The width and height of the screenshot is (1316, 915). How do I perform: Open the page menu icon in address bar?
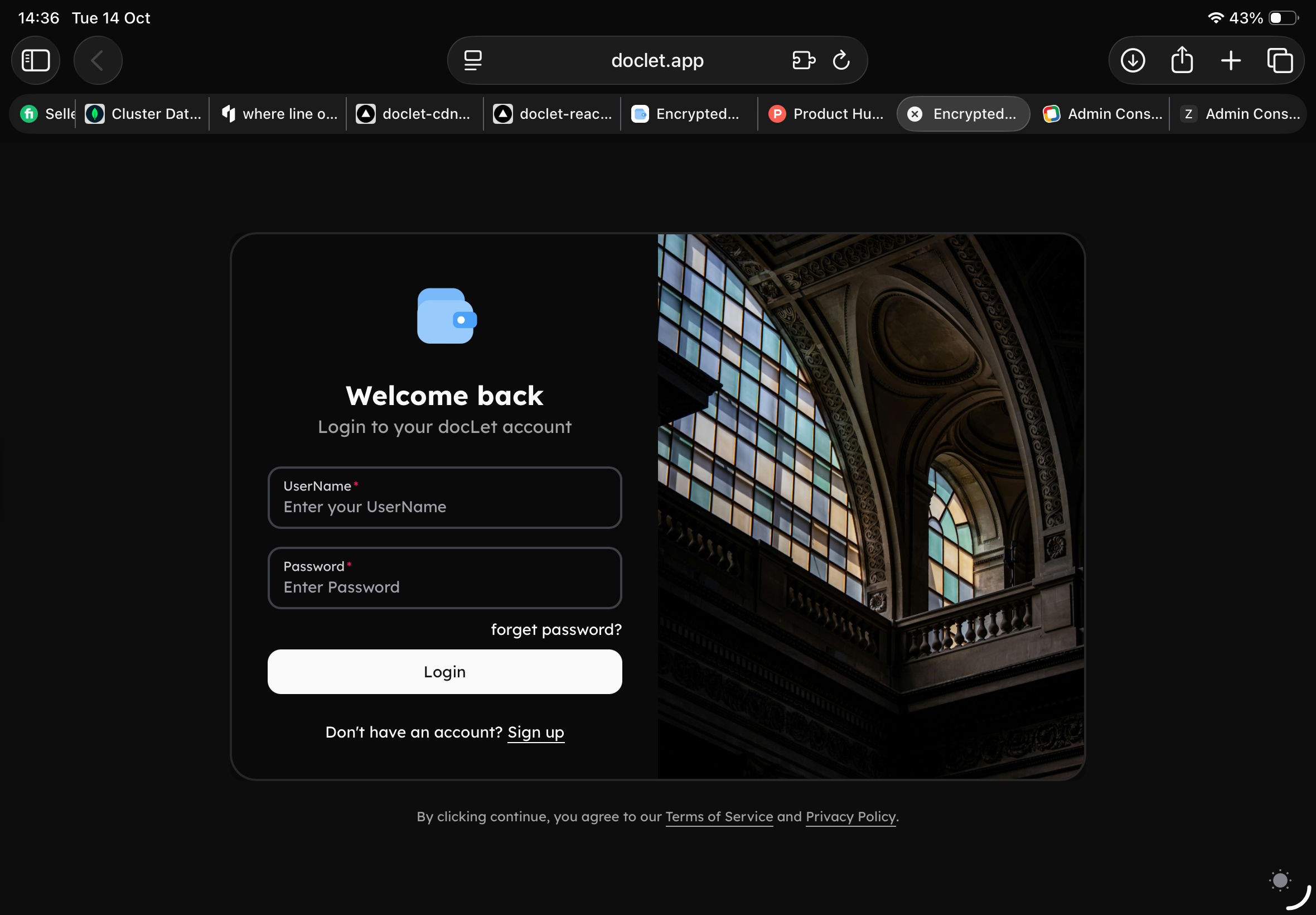coord(473,60)
